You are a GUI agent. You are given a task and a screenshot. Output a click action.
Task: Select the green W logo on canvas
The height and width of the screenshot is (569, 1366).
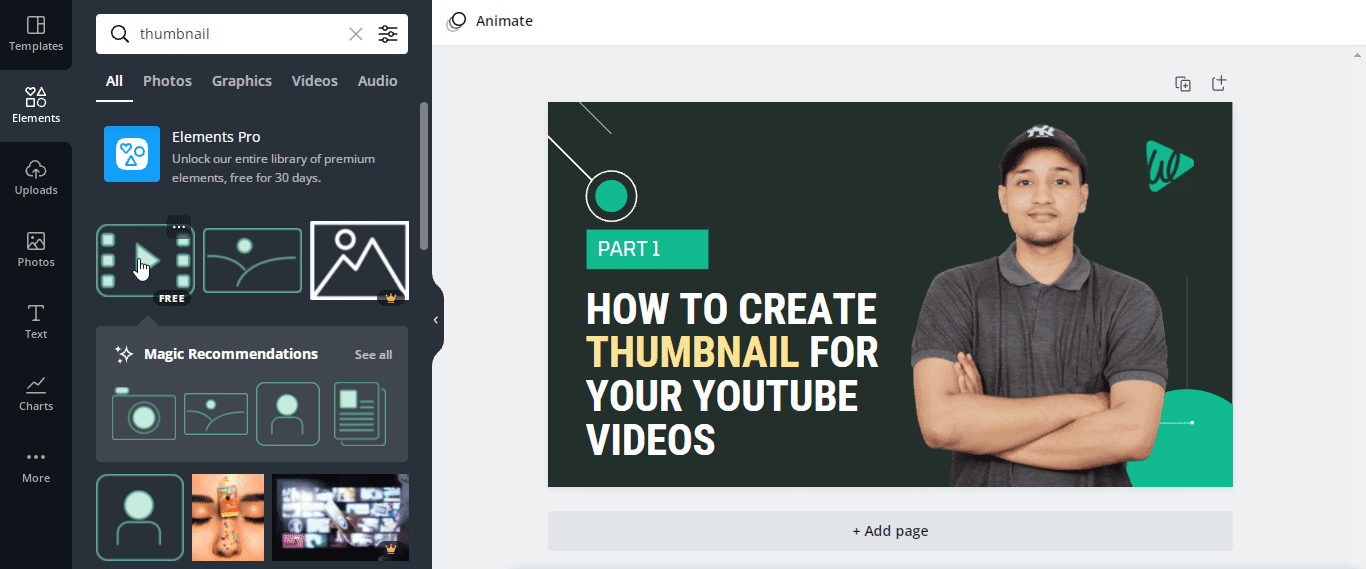[x=1169, y=164]
